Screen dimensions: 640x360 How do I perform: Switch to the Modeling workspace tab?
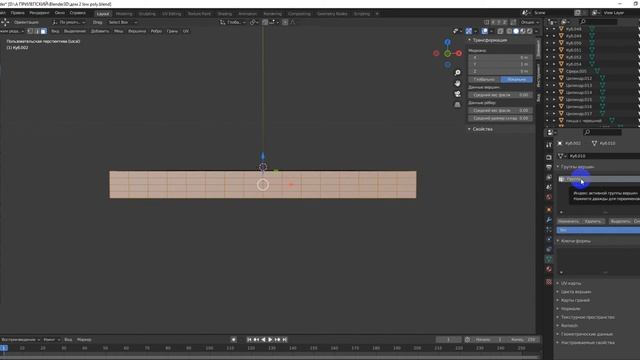(124, 13)
